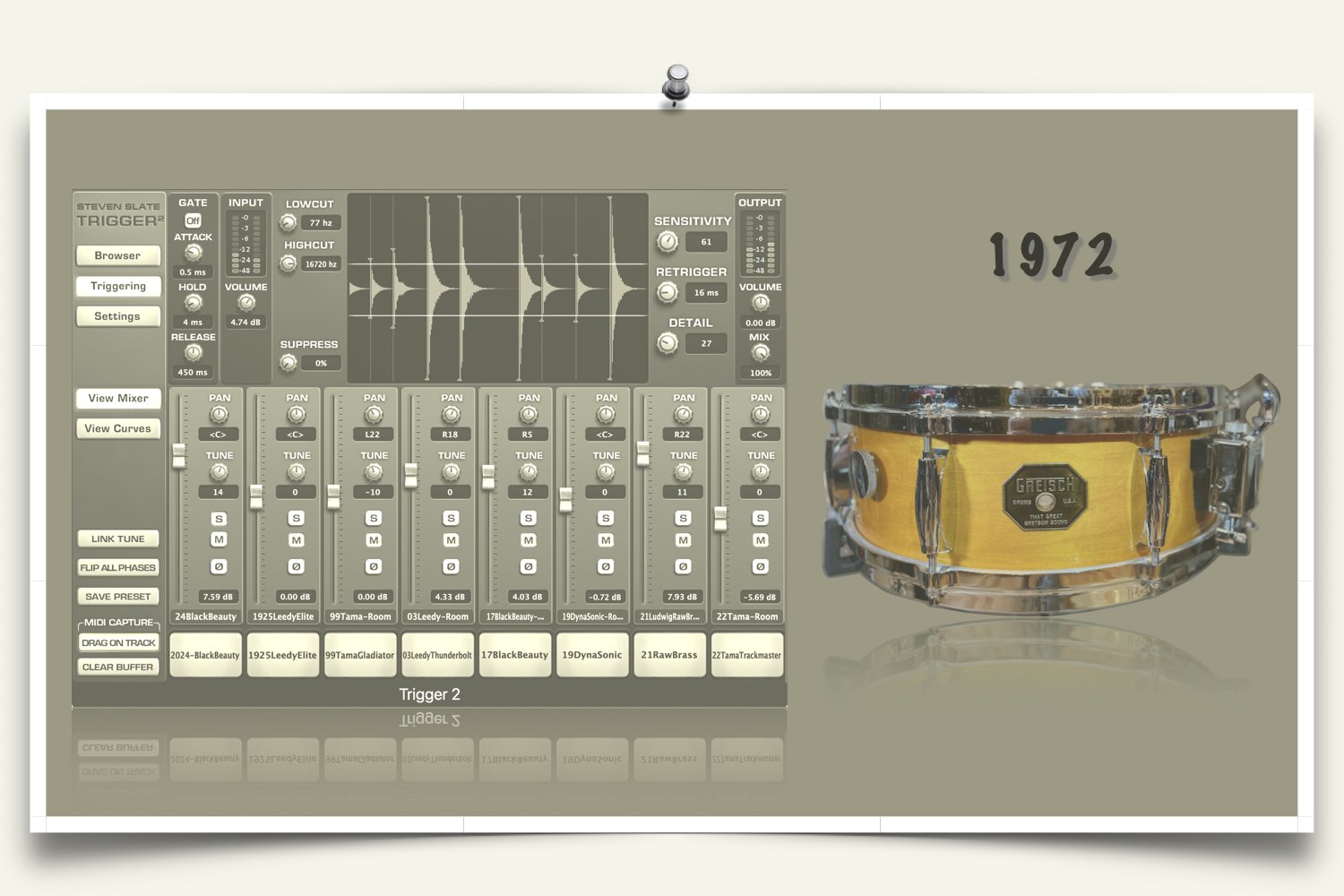Click the RETRIGGER knob

click(667, 292)
